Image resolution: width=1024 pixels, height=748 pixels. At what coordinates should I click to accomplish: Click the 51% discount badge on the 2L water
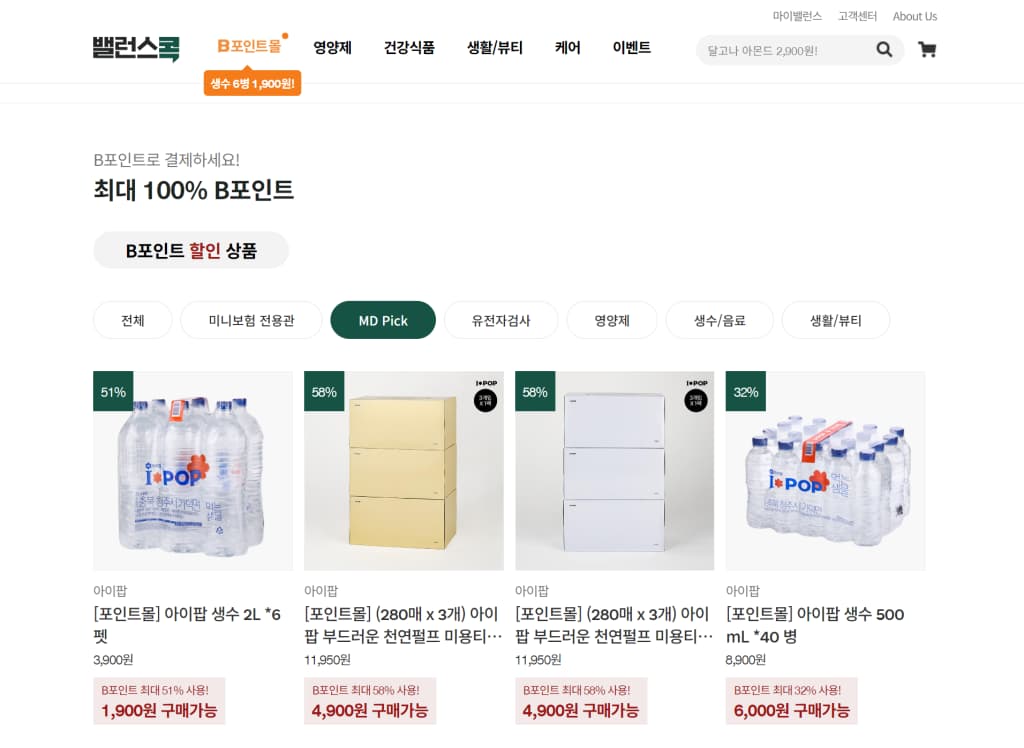[112, 392]
